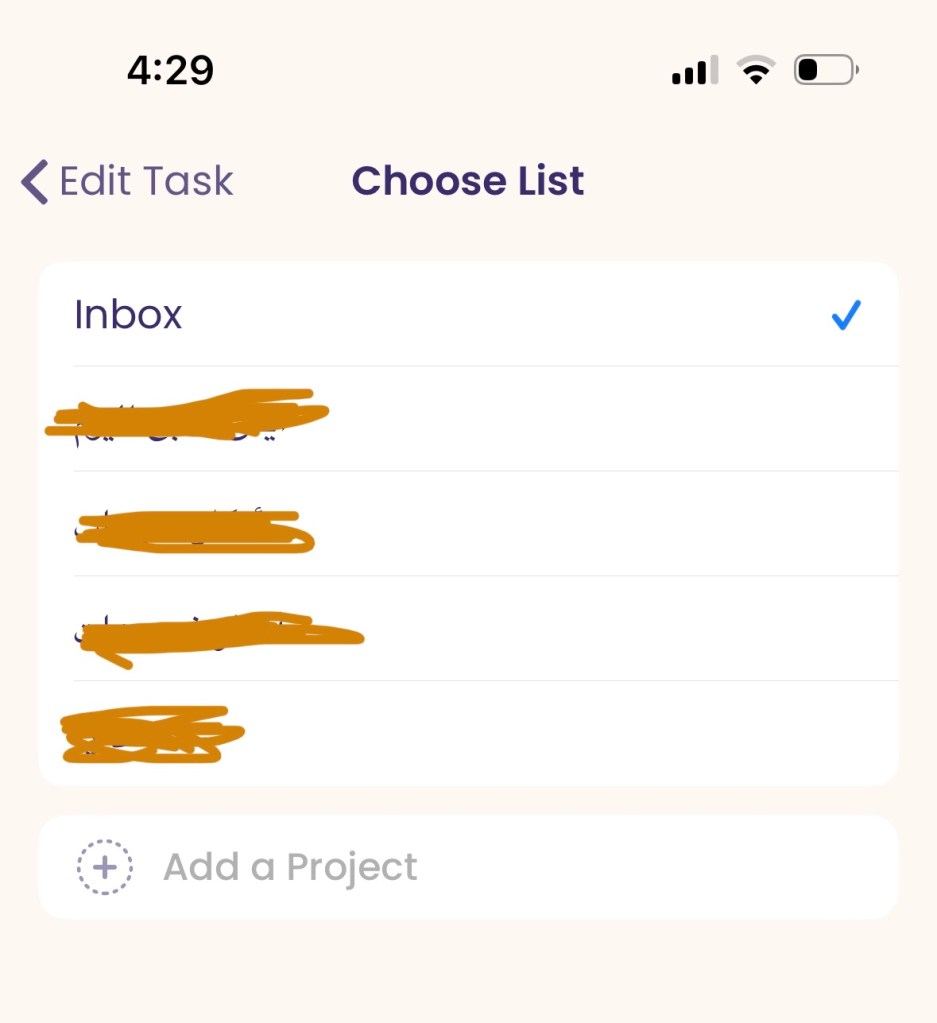Select the second orange-scribbled list row

[195, 526]
